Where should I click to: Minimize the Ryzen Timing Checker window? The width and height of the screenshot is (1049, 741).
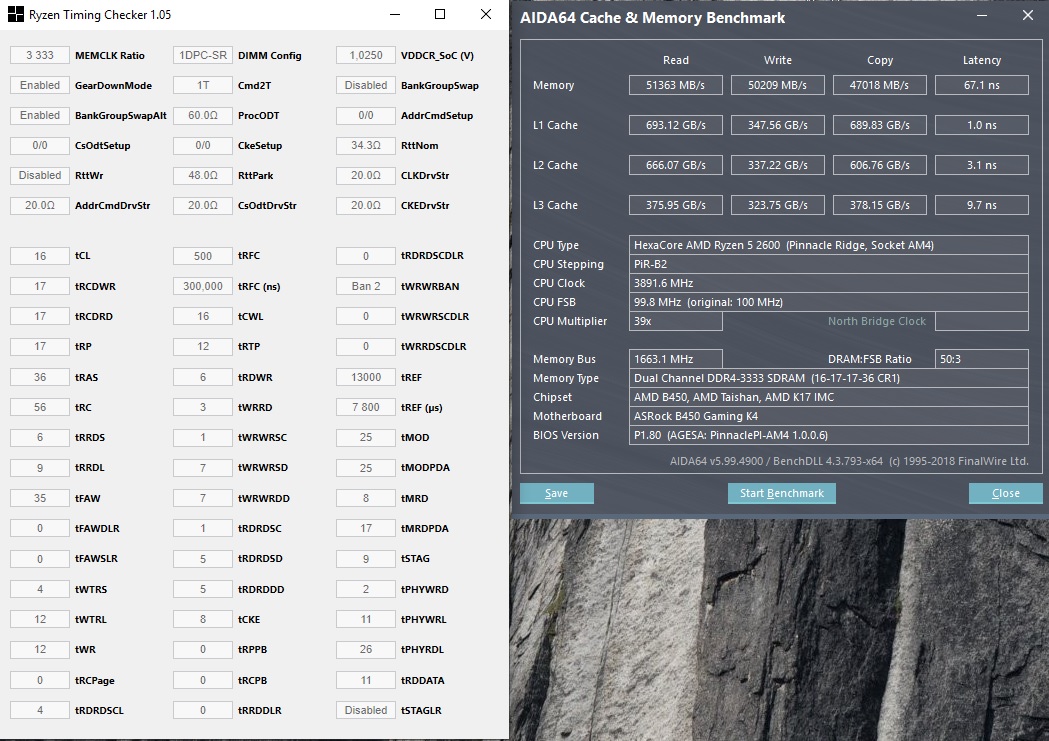click(395, 14)
